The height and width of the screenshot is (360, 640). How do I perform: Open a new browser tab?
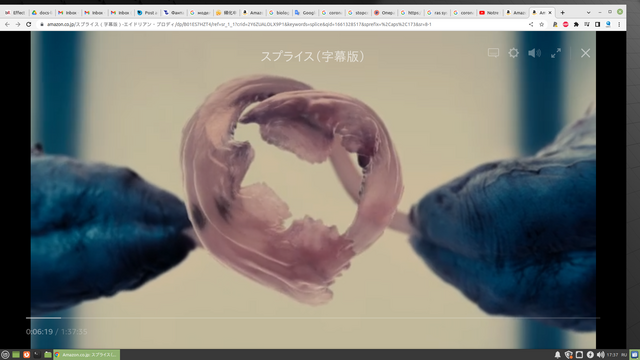click(562, 13)
